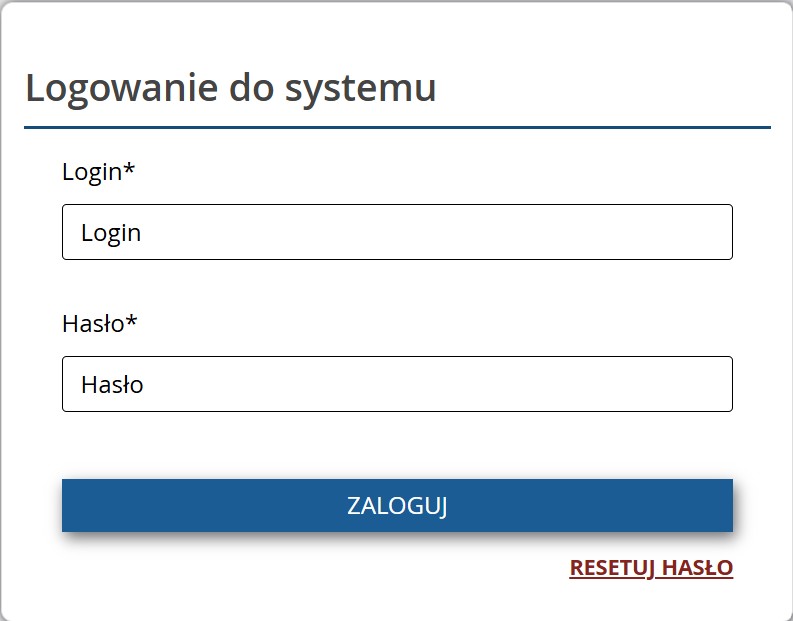
Task: Focus the Hasło password field
Action: click(x=397, y=384)
